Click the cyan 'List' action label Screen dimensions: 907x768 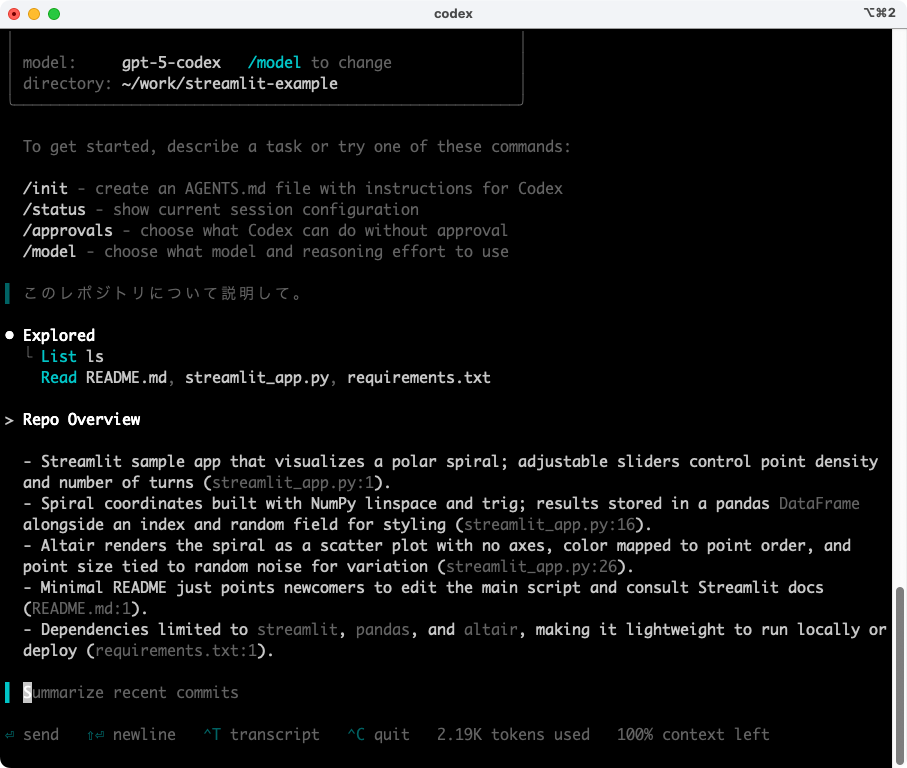point(58,356)
